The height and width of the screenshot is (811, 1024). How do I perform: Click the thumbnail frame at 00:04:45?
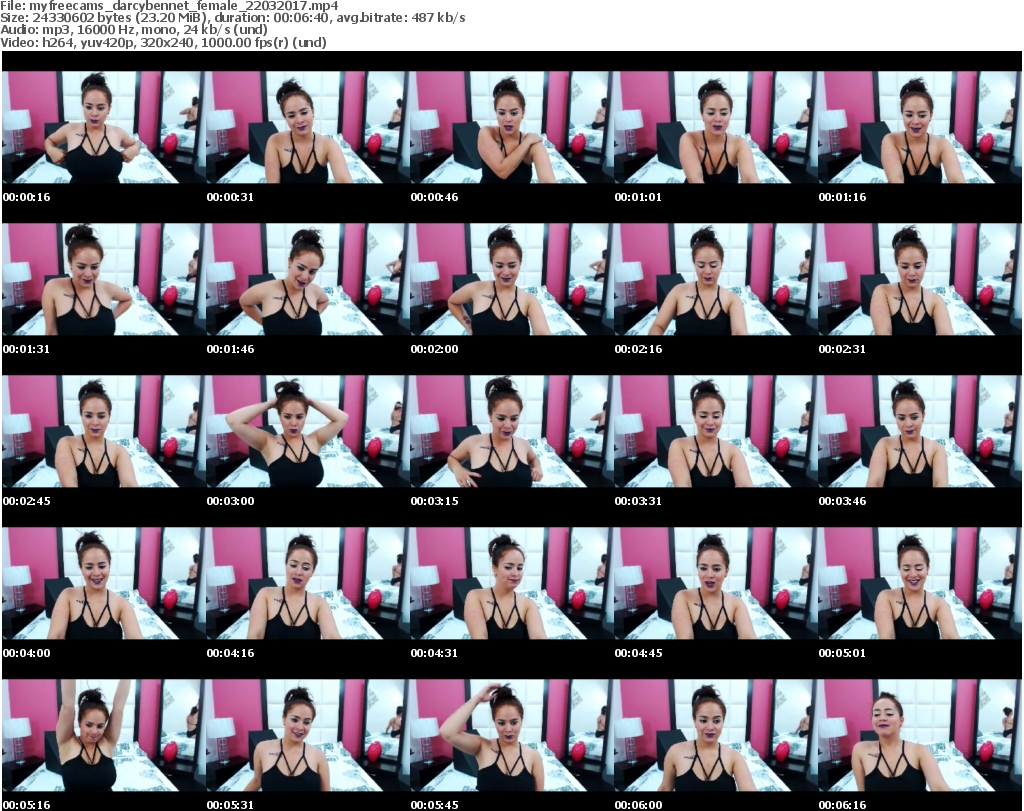coord(716,584)
